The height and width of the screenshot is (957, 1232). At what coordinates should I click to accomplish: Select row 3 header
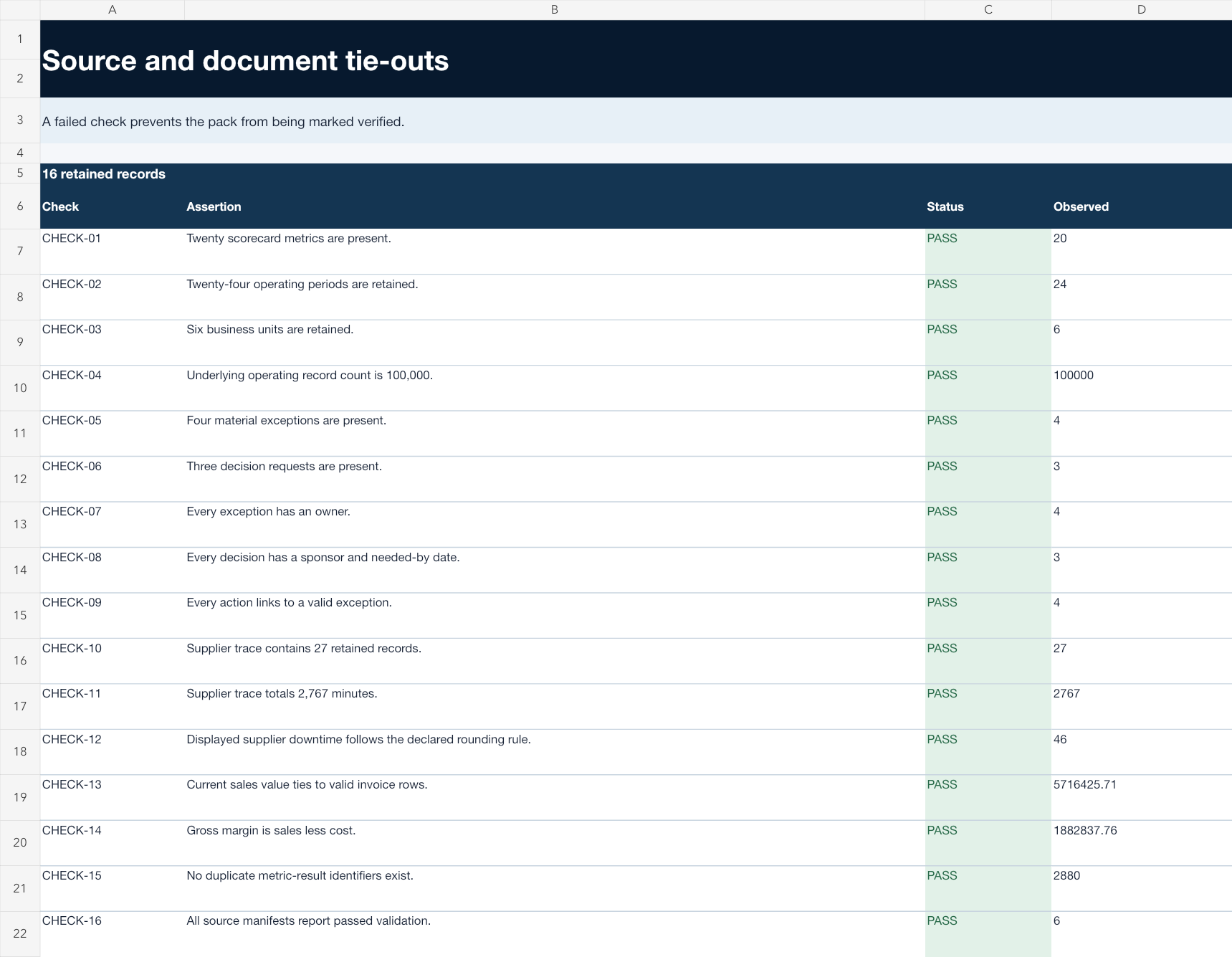[x=20, y=120]
